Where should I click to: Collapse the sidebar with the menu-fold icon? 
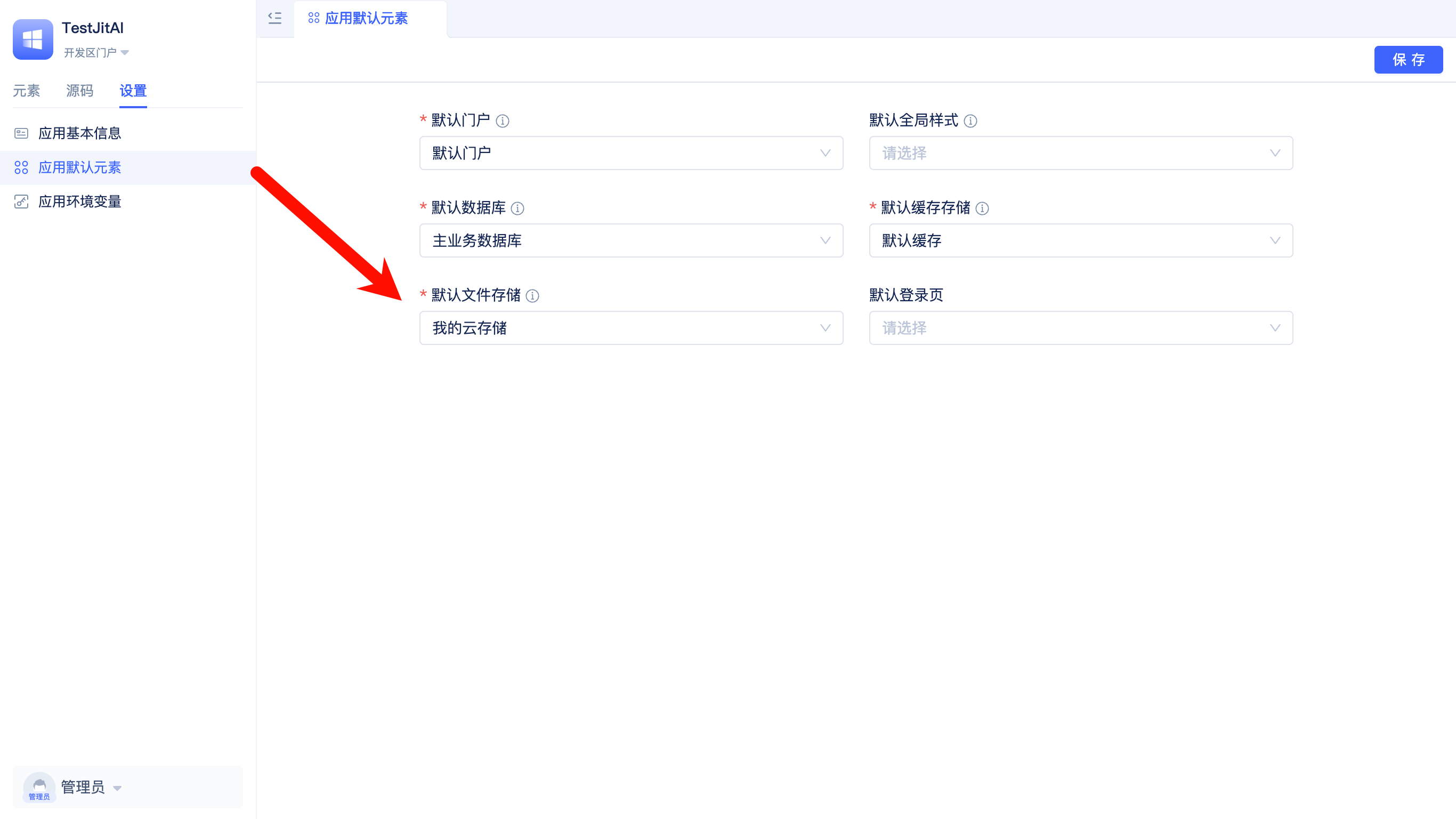click(x=274, y=18)
